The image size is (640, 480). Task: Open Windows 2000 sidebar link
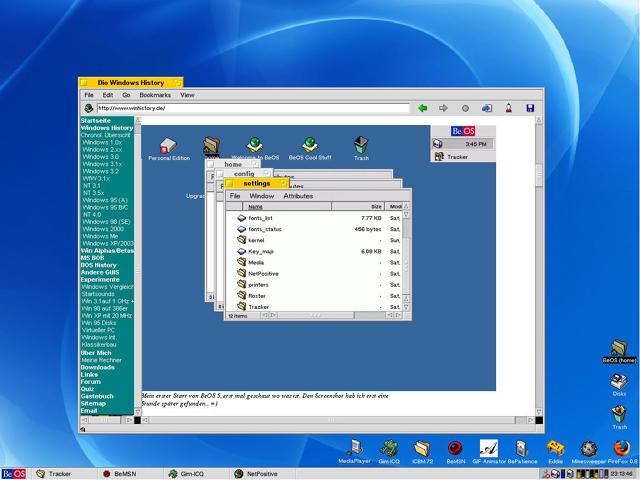coord(103,229)
